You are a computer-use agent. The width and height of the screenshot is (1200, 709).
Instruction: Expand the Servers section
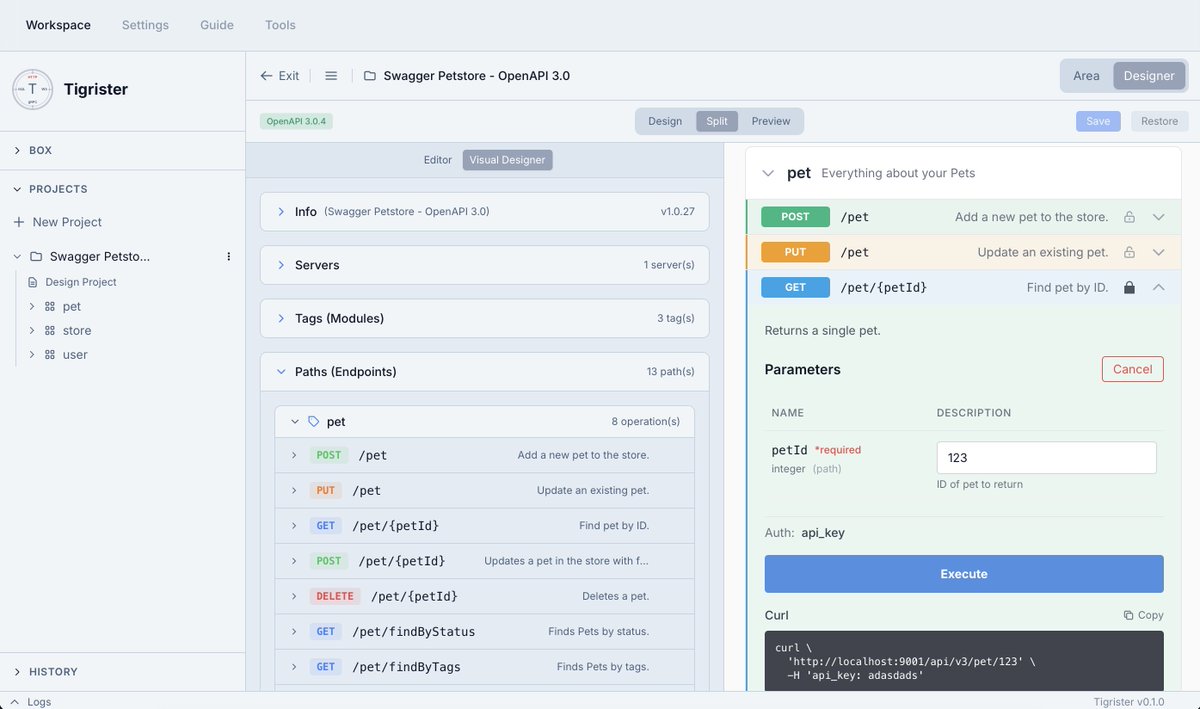[281, 265]
